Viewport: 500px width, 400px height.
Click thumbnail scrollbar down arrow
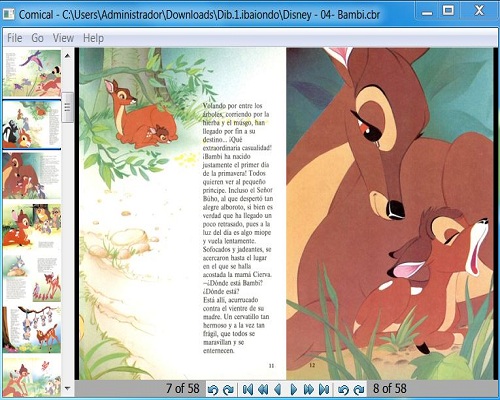(x=67, y=388)
